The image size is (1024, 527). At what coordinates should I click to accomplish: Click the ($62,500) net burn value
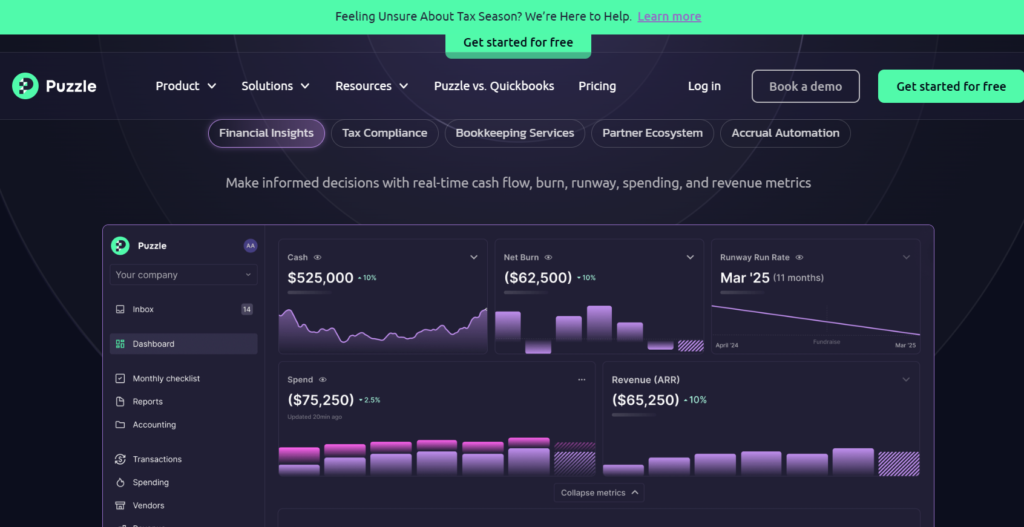[537, 278]
